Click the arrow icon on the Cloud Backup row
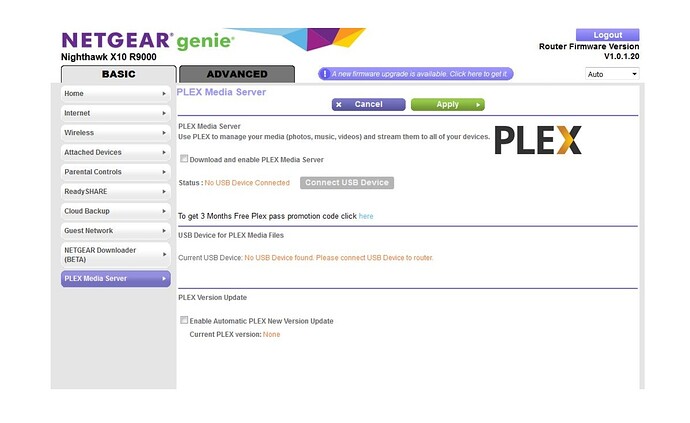690x423 pixels. 164,211
